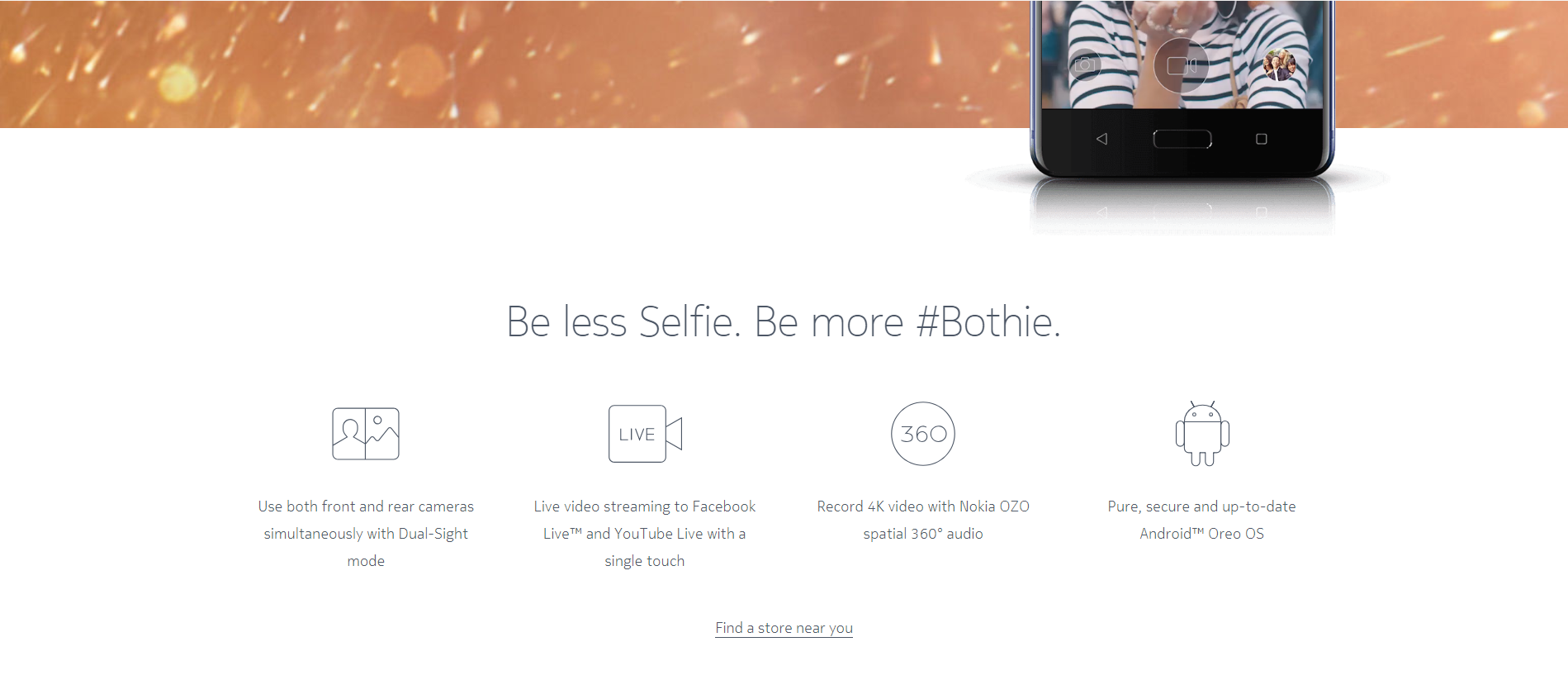Tap the round gallery thumbnail on phone
The width and height of the screenshot is (1568, 699).
[x=1279, y=65]
